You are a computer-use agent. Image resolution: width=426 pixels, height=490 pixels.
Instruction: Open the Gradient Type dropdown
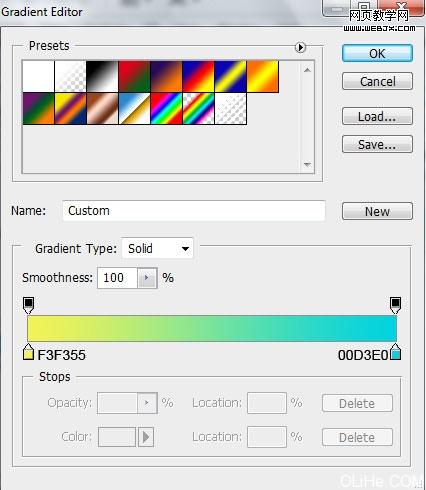(157, 249)
